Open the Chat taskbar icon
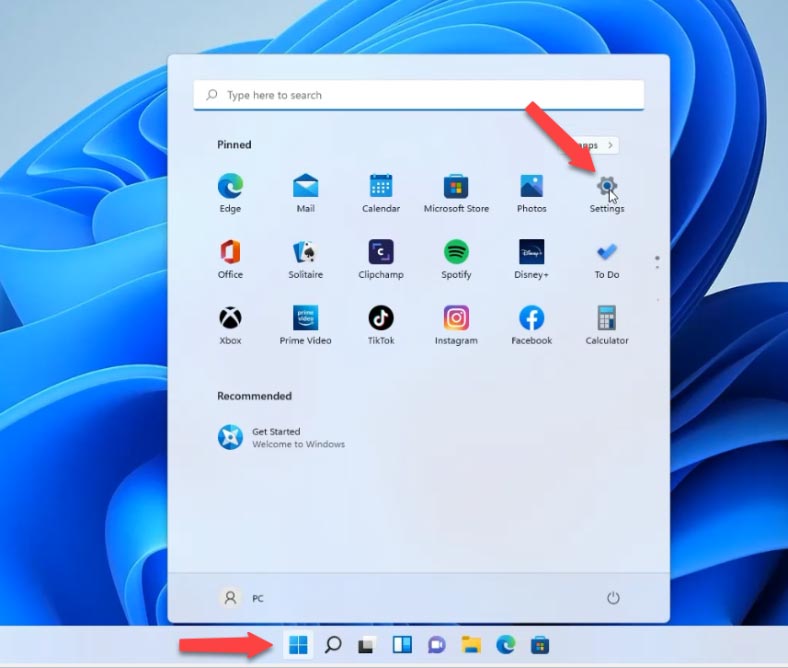Viewport: 788px width, 668px height. 437,644
